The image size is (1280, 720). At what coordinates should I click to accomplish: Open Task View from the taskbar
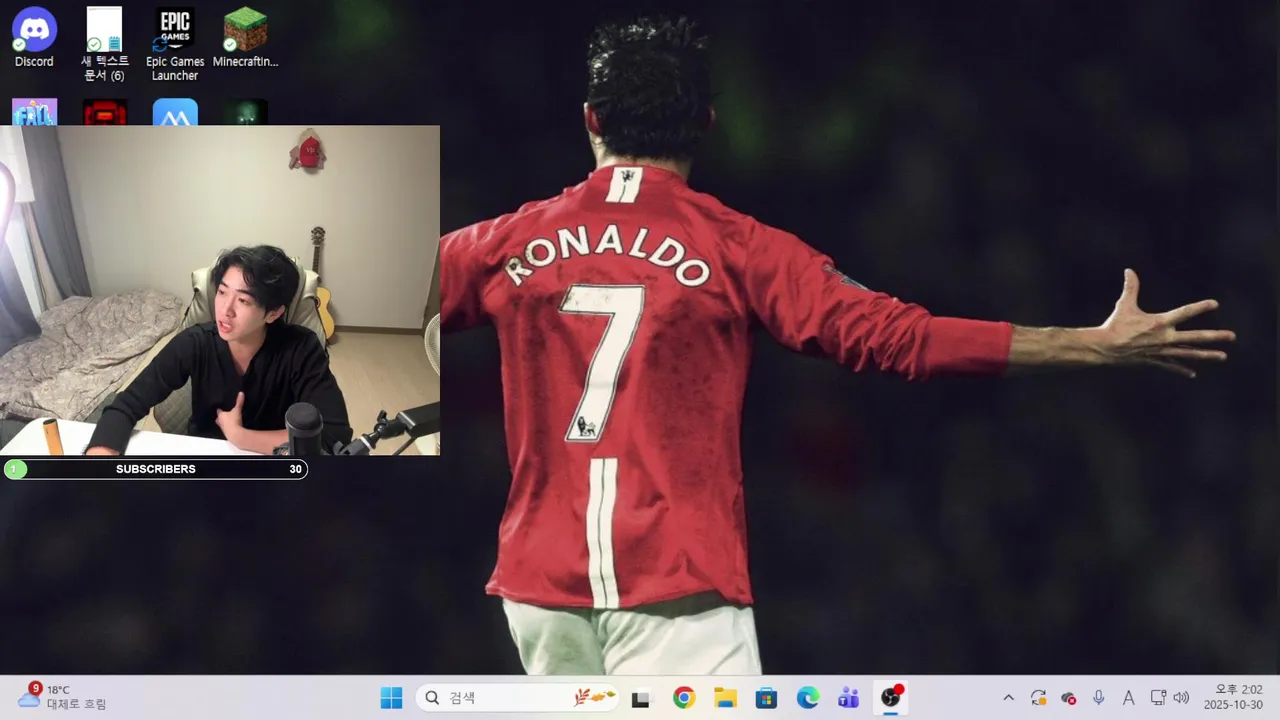[641, 698]
